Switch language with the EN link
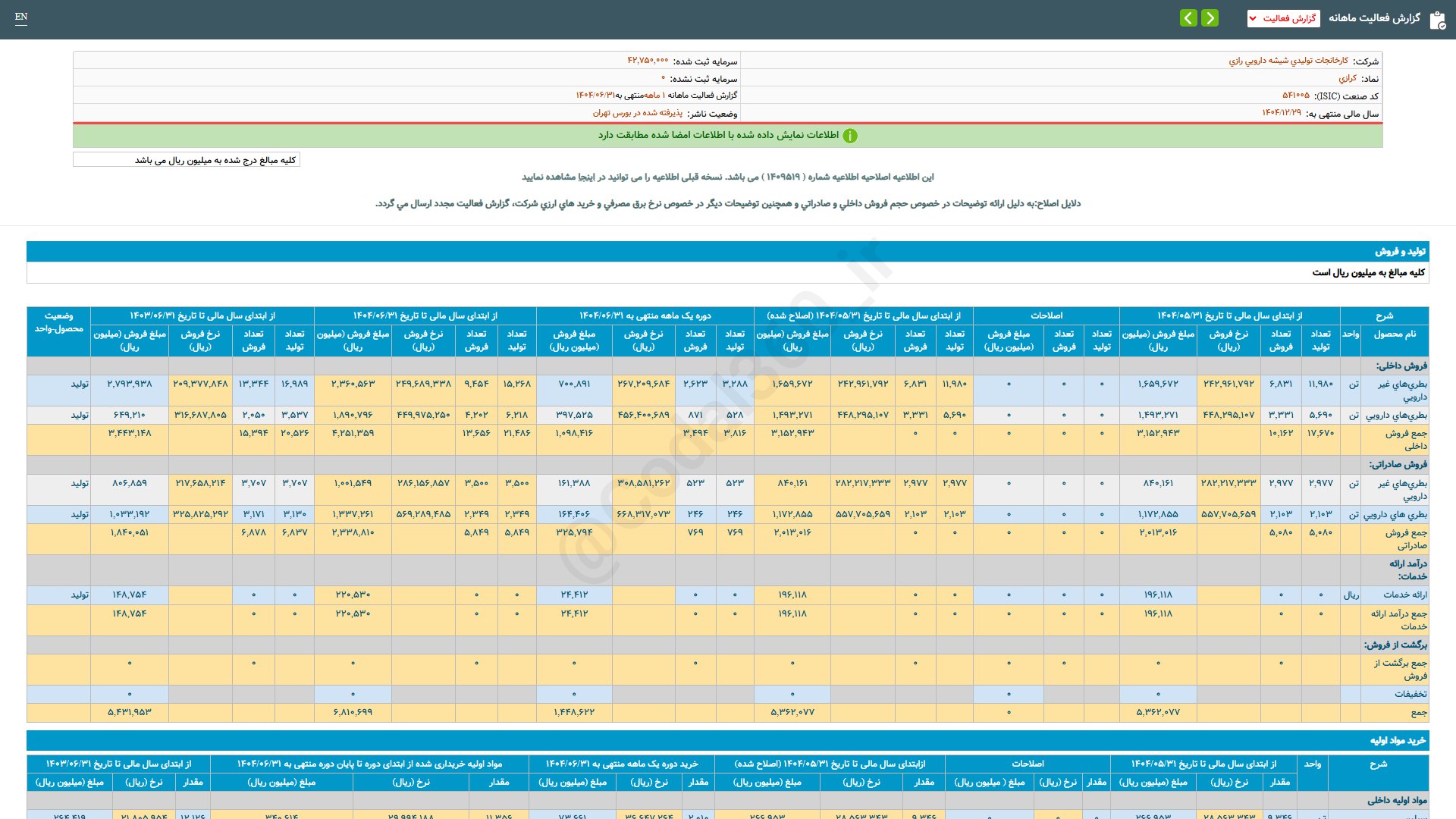 [x=21, y=17]
